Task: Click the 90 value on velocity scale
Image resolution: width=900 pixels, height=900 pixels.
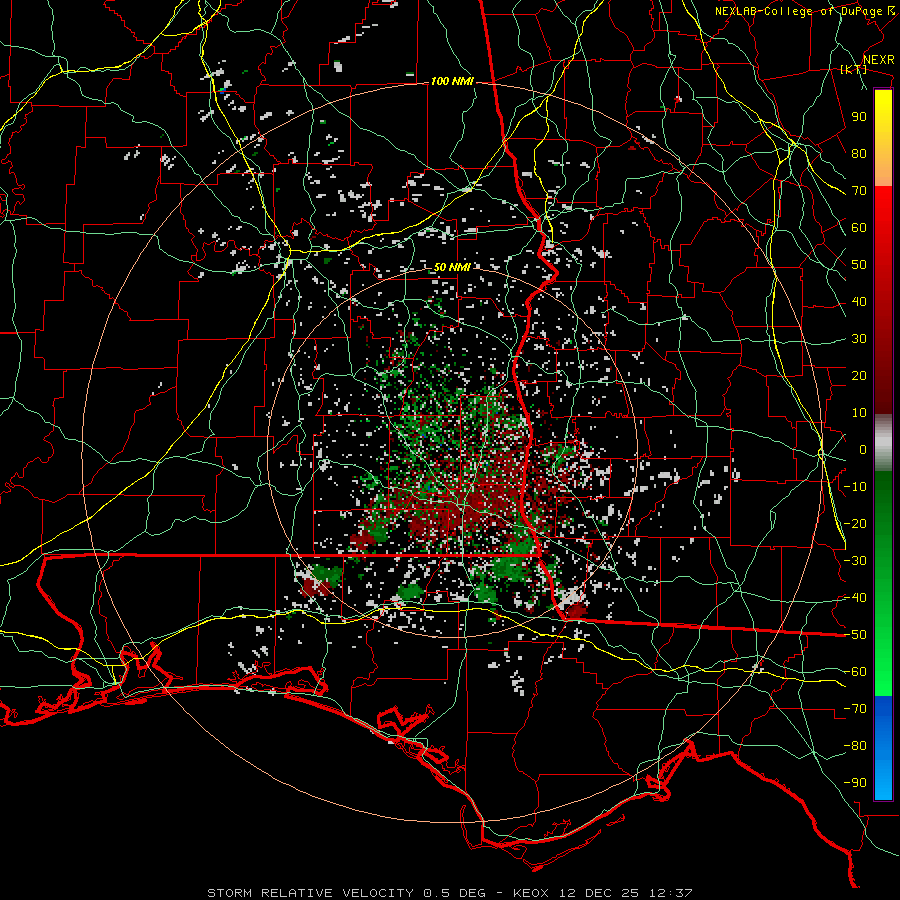Action: click(859, 117)
